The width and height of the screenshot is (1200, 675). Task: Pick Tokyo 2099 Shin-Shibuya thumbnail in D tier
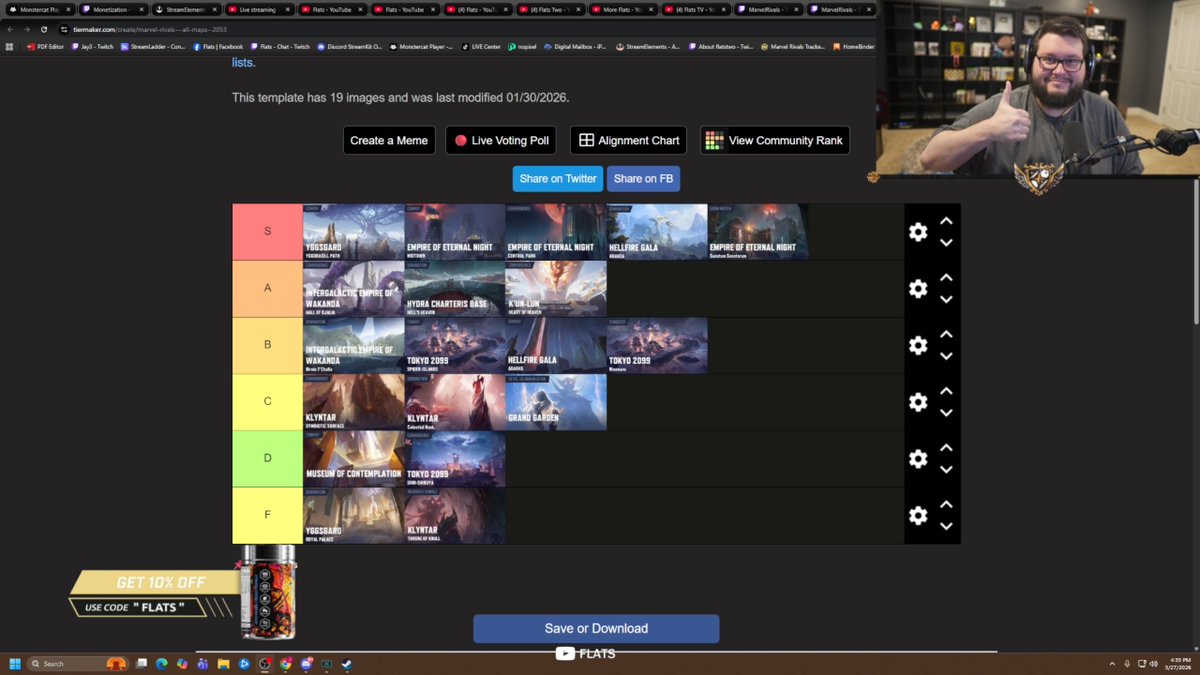coord(455,459)
